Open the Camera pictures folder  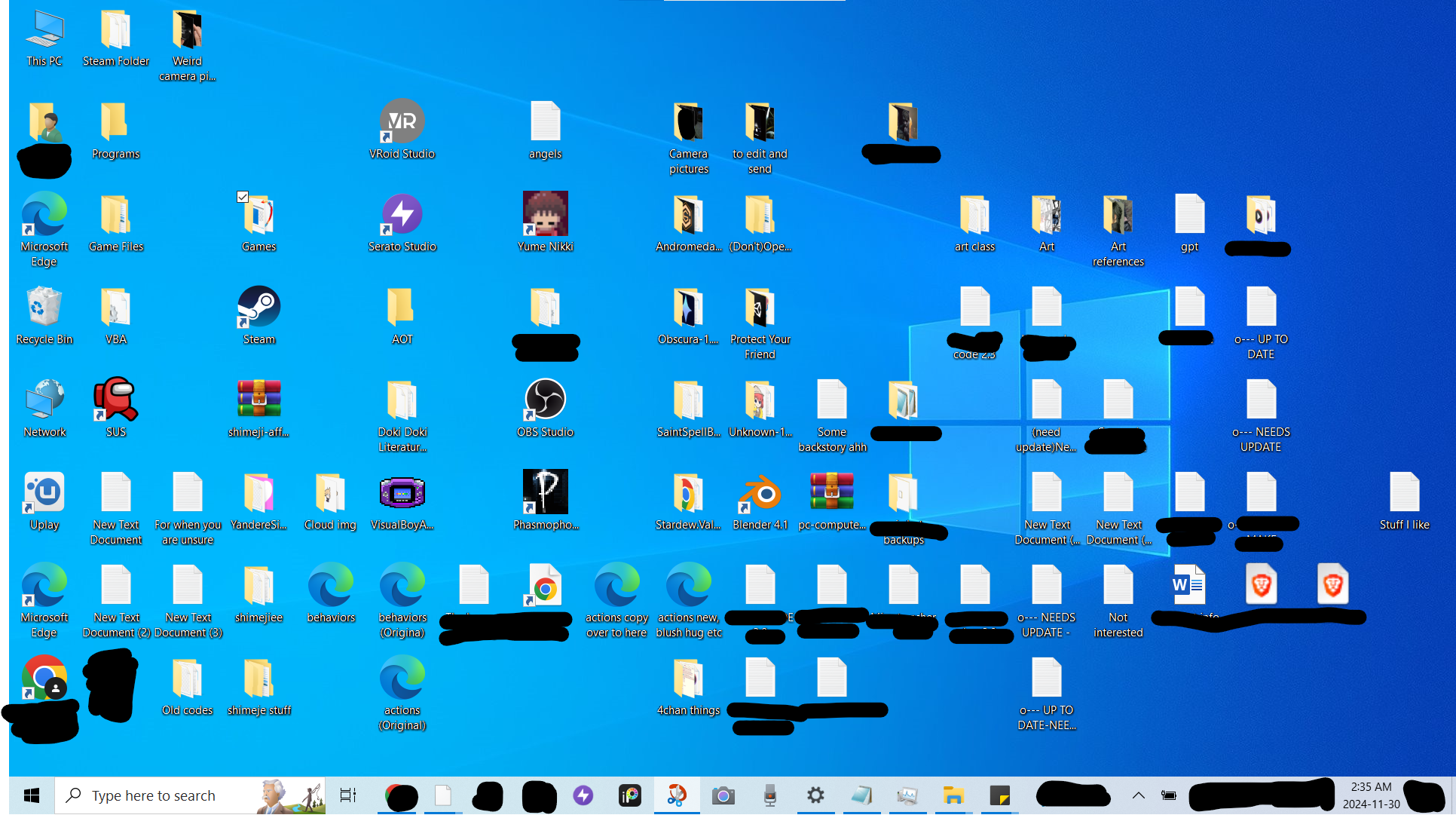click(688, 137)
